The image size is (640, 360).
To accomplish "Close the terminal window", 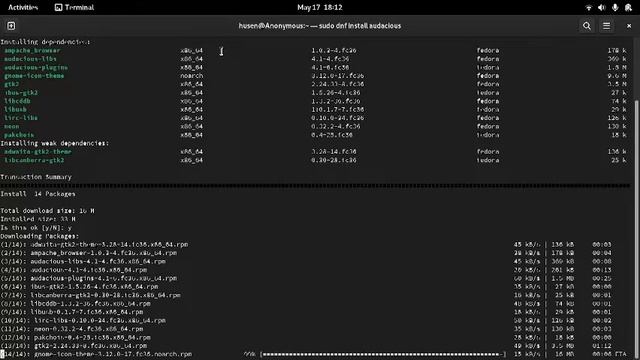I will pyautogui.click(x=629, y=26).
